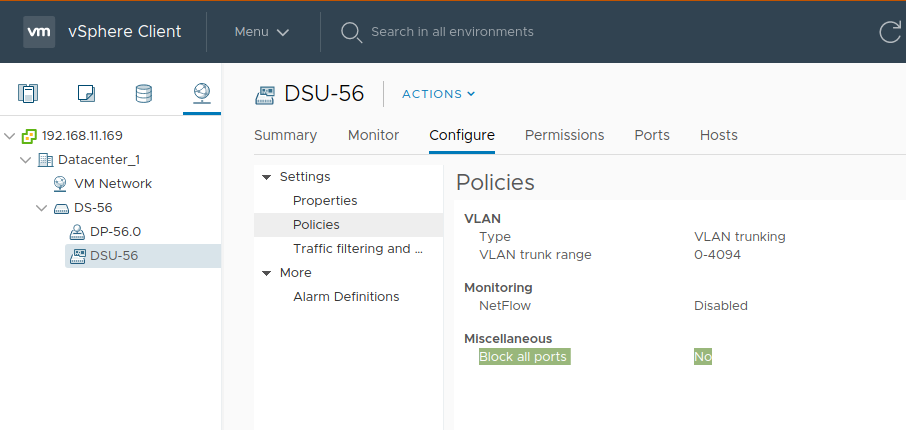Select the Configure tab
The image size is (906, 430).
pos(462,135)
